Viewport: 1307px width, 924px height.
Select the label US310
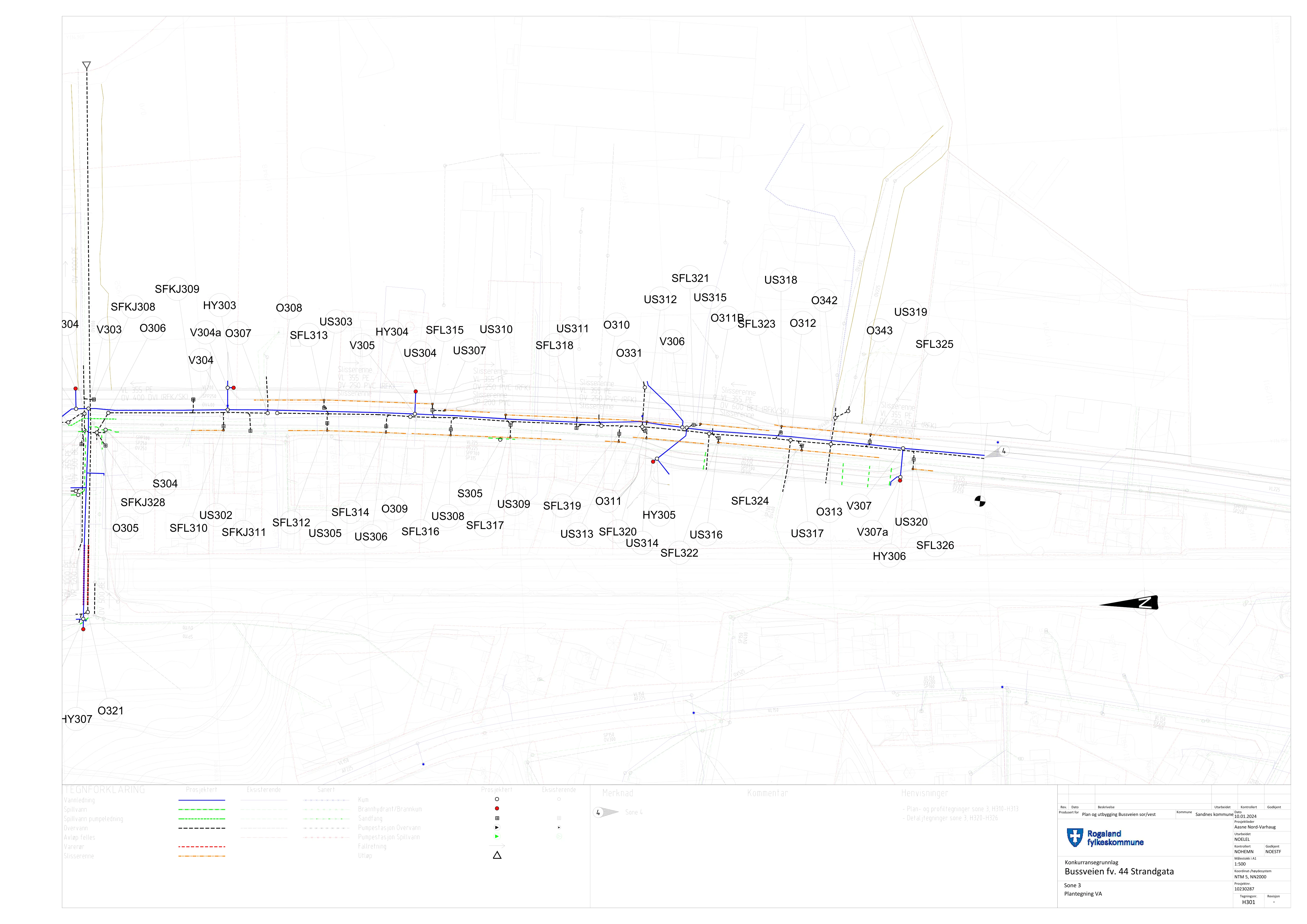point(496,330)
